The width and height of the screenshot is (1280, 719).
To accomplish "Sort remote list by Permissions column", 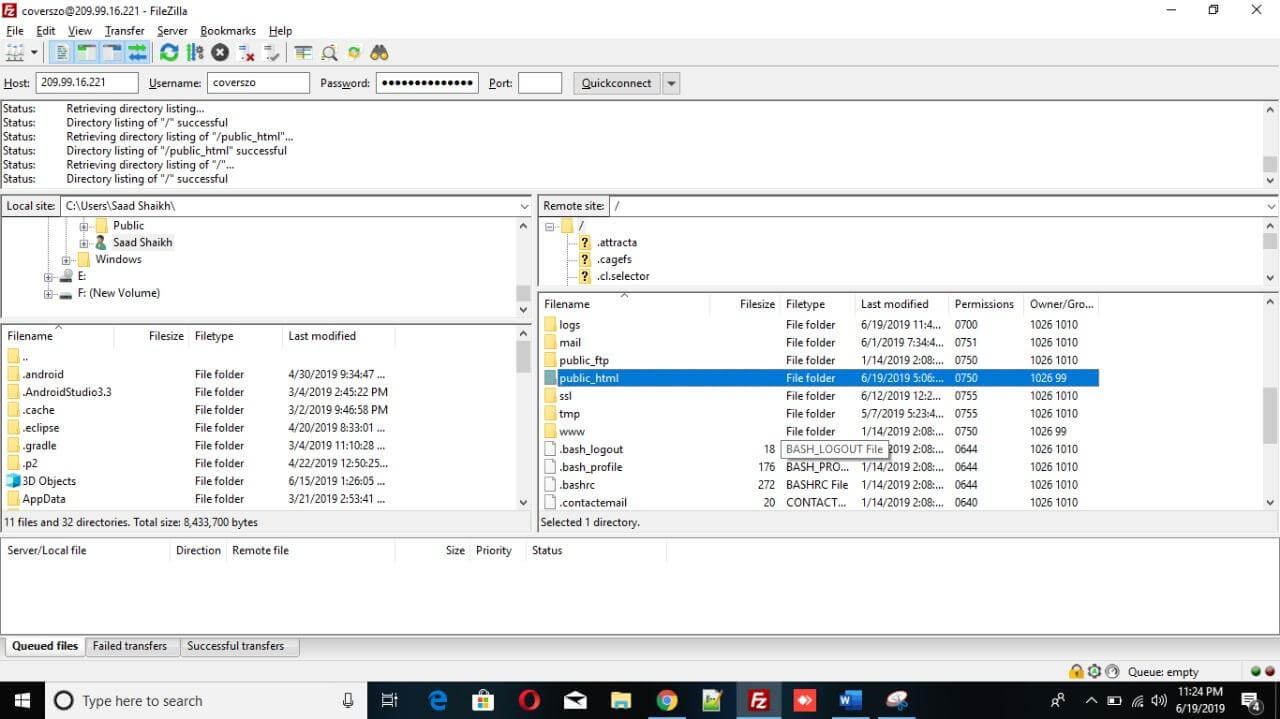I will point(984,304).
